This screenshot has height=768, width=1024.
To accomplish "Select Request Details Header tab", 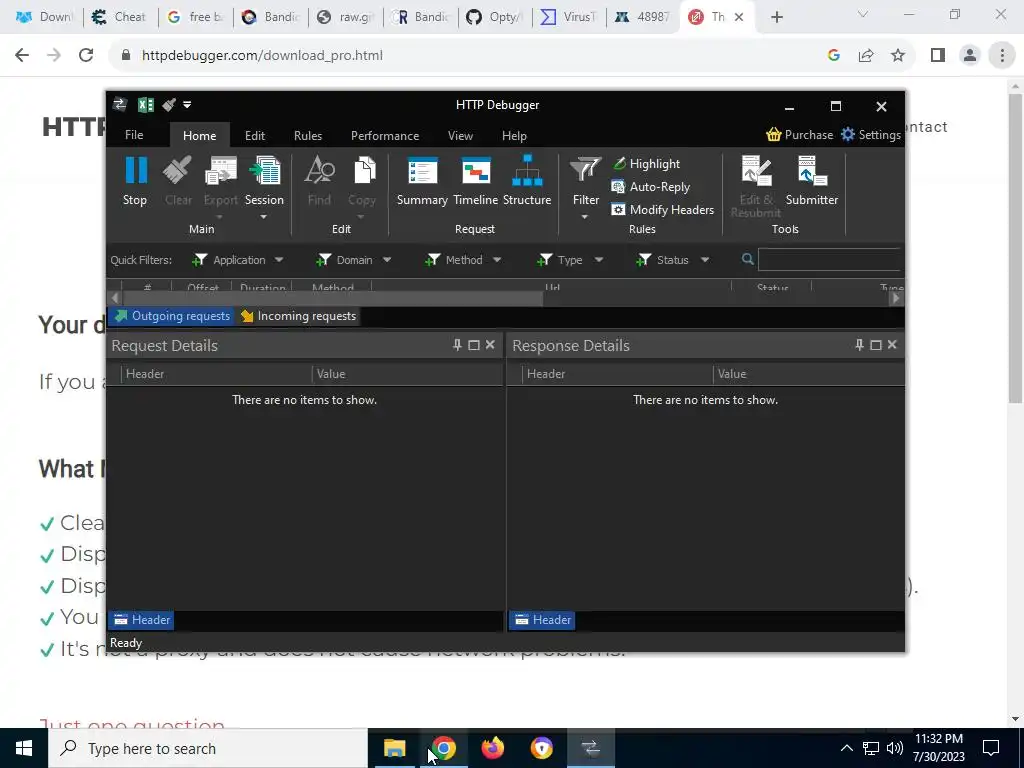I will [142, 620].
